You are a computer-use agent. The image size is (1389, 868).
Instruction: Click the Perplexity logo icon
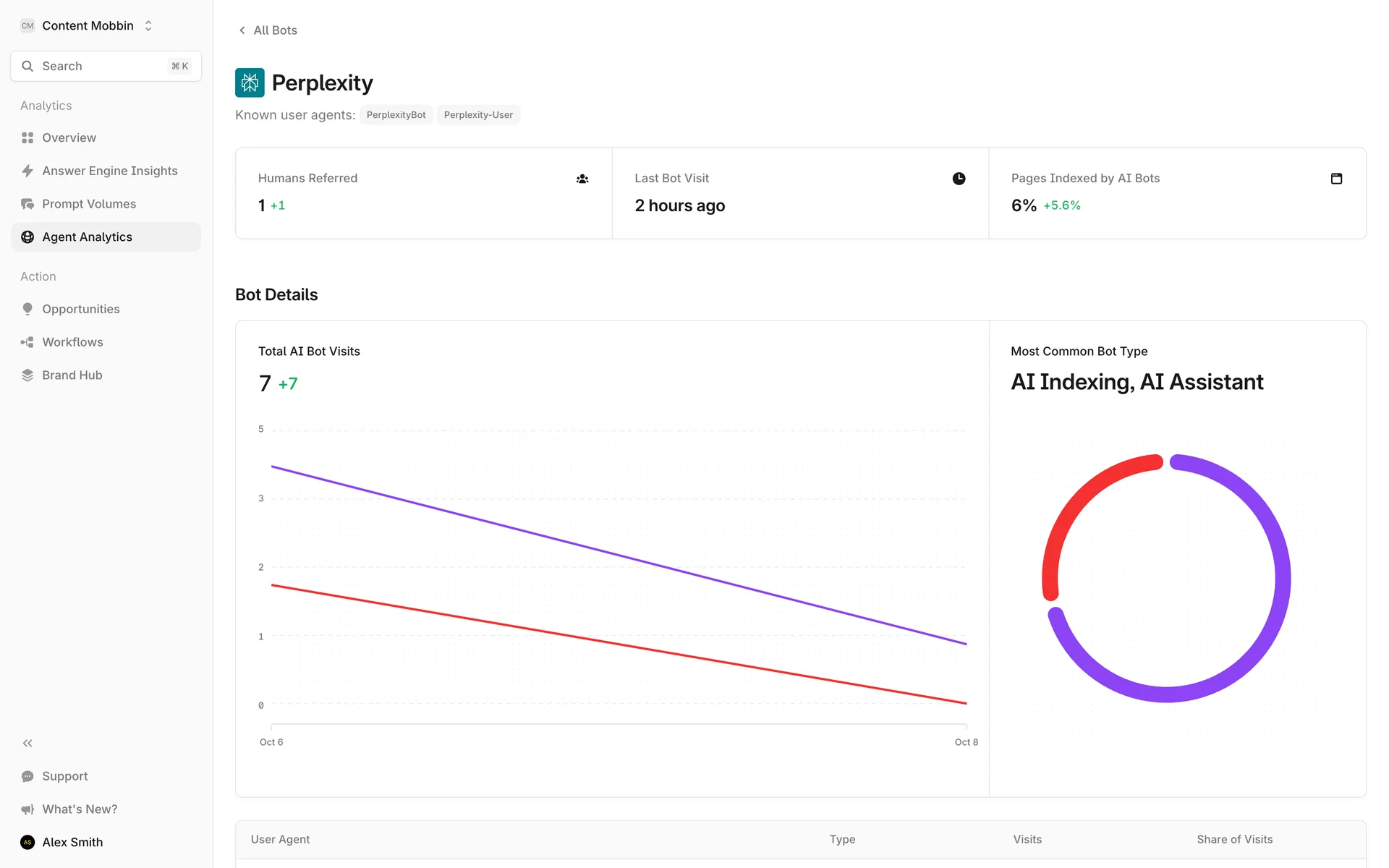point(250,82)
